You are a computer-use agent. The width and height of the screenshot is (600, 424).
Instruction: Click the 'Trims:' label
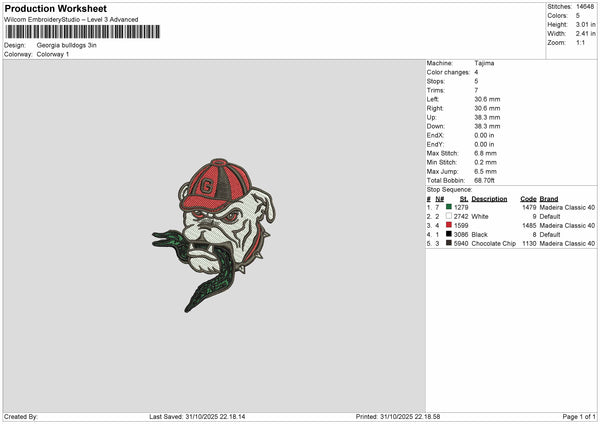pyautogui.click(x=436, y=90)
